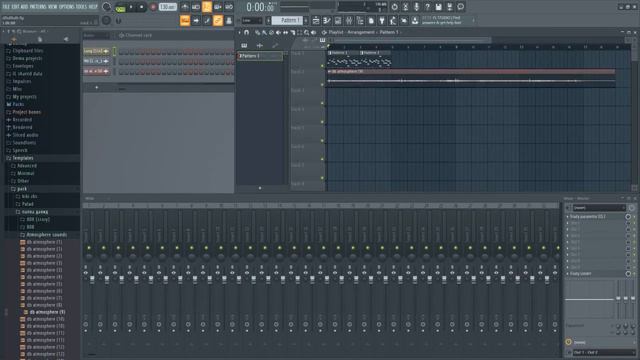Open the Line snap dropdown

tap(252, 20)
